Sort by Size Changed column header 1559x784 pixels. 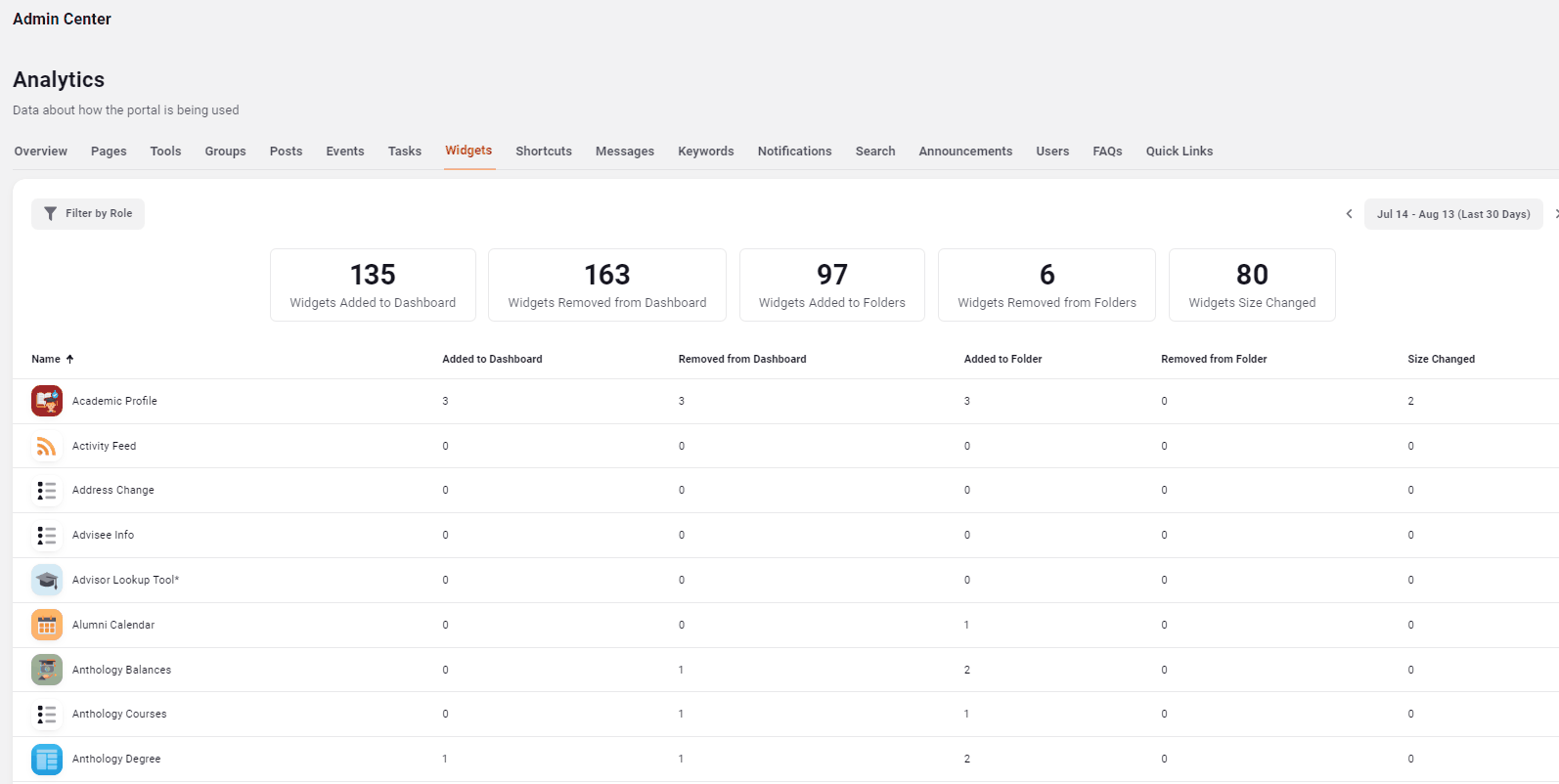point(1442,359)
